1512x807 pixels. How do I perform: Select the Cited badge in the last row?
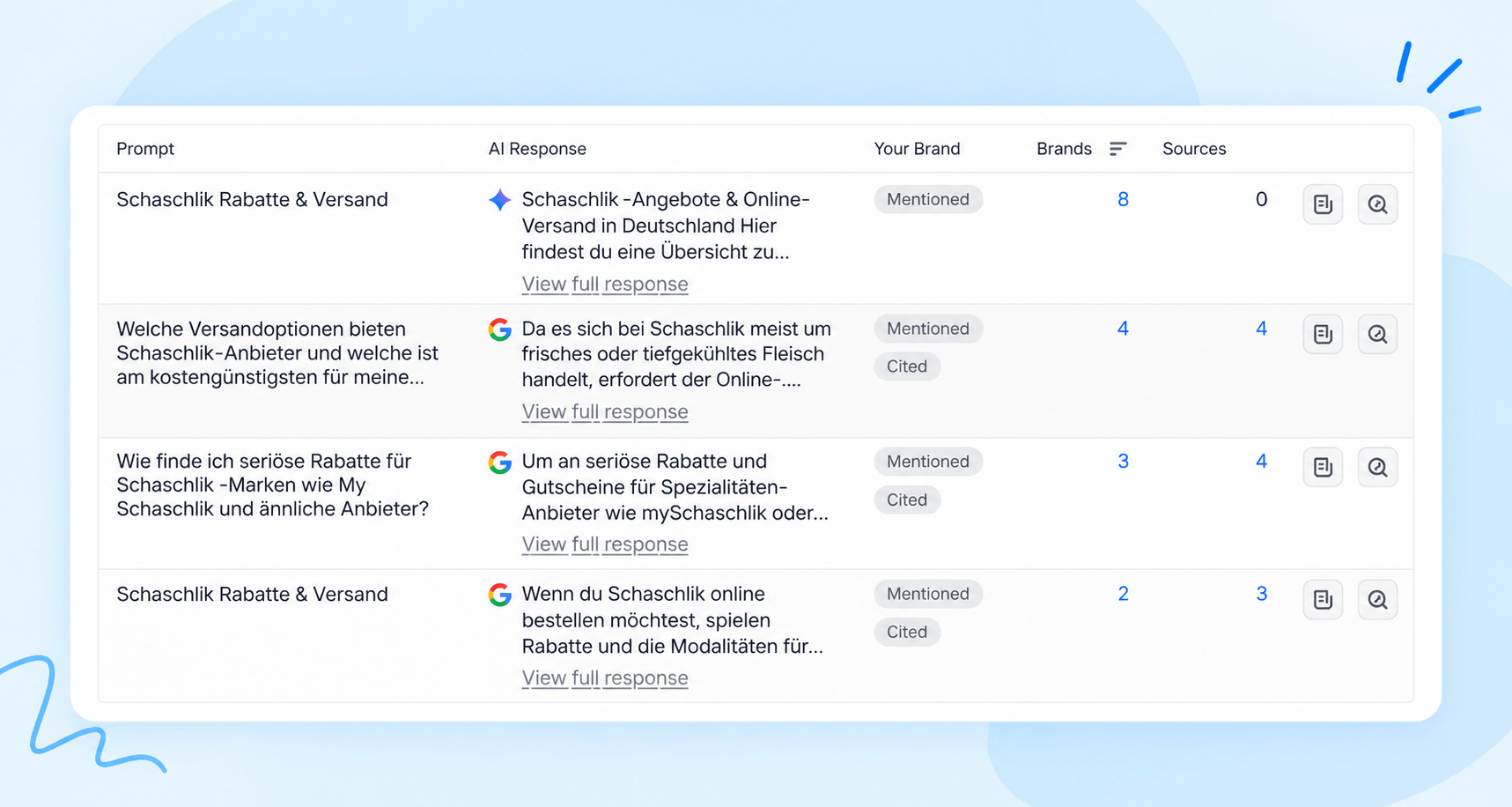tap(907, 632)
